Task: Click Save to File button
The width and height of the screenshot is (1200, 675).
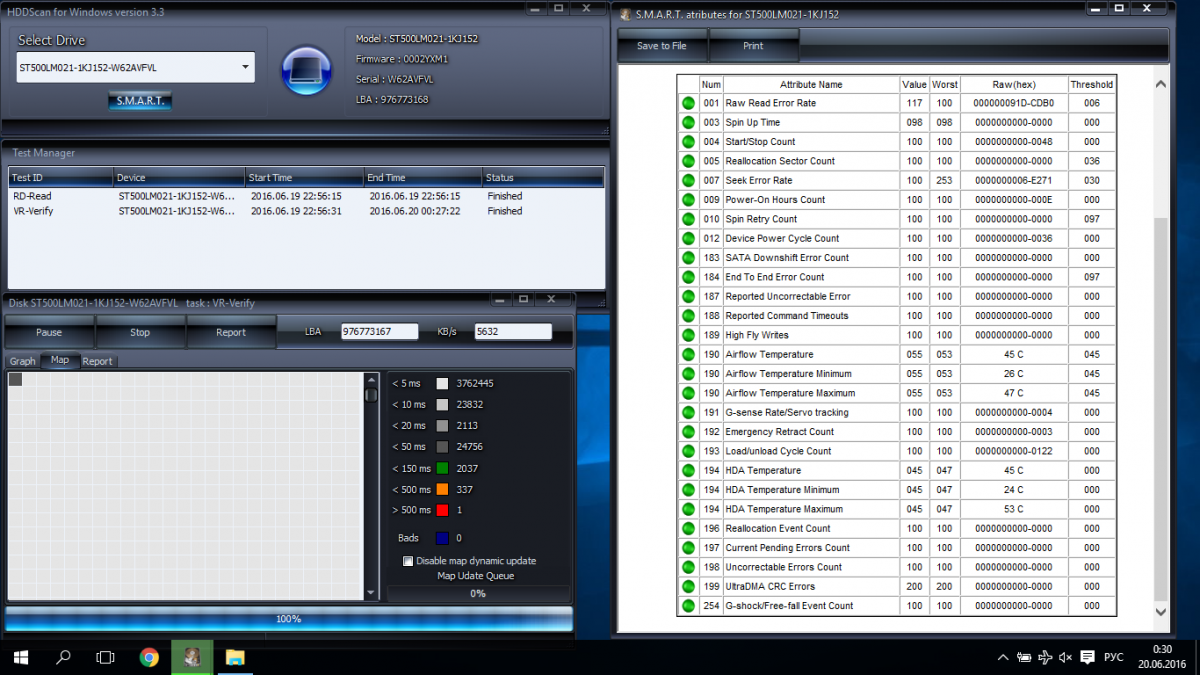Action: [x=662, y=46]
